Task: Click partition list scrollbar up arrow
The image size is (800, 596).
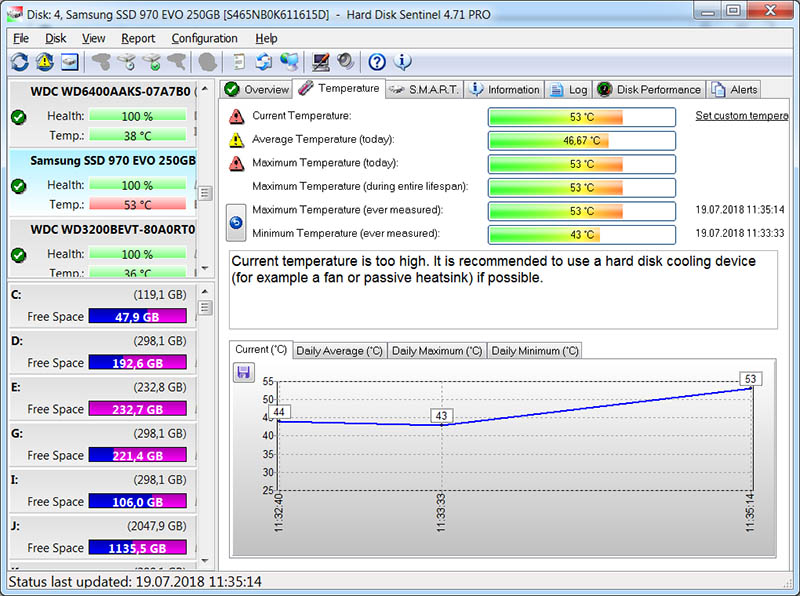Action: click(205, 291)
